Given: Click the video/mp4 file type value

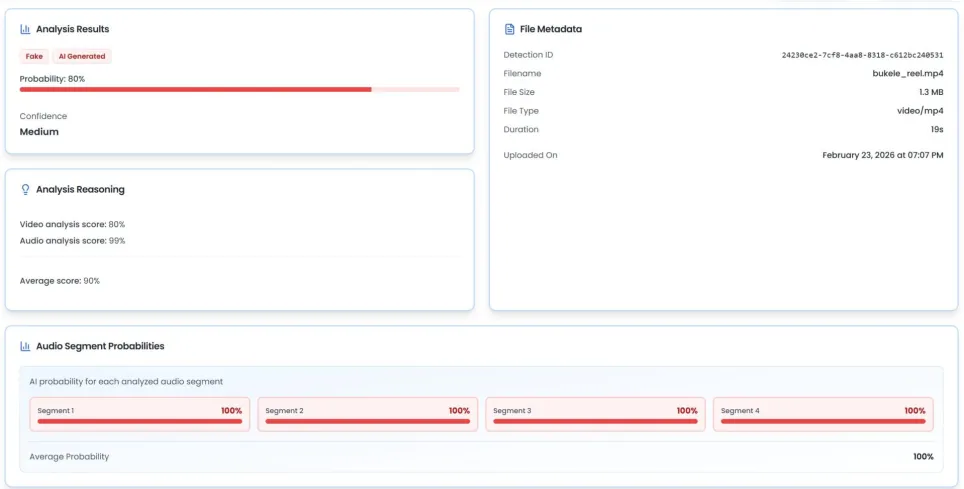Looking at the screenshot, I should [x=920, y=111].
